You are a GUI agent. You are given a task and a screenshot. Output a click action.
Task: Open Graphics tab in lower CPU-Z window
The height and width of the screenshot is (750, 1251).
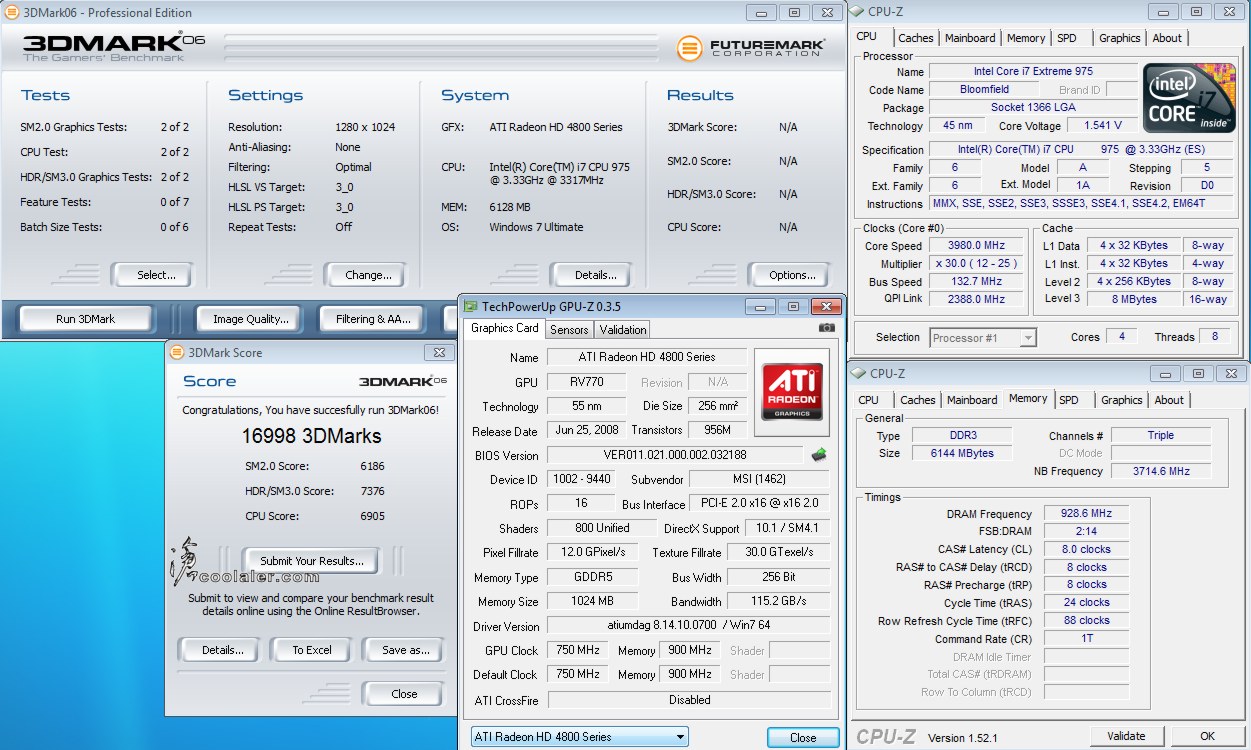click(1121, 400)
